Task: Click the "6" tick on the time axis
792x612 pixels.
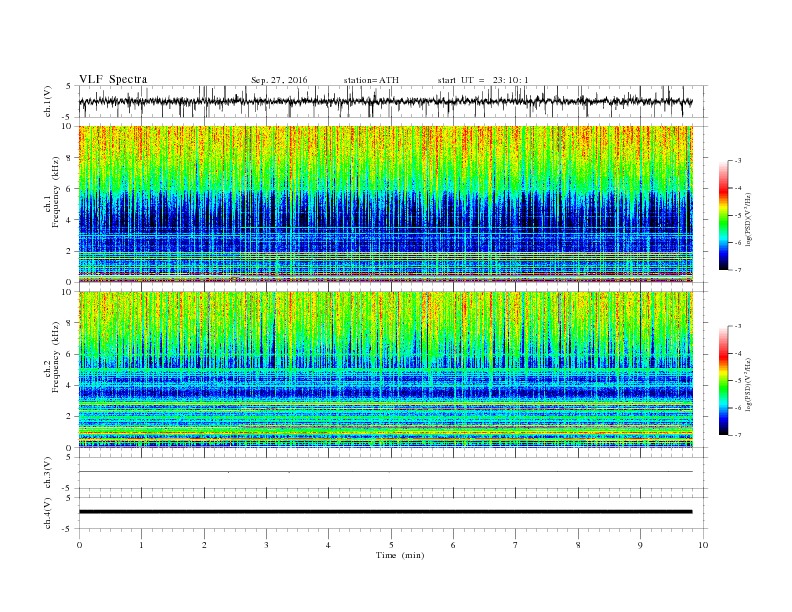Action: (x=453, y=545)
